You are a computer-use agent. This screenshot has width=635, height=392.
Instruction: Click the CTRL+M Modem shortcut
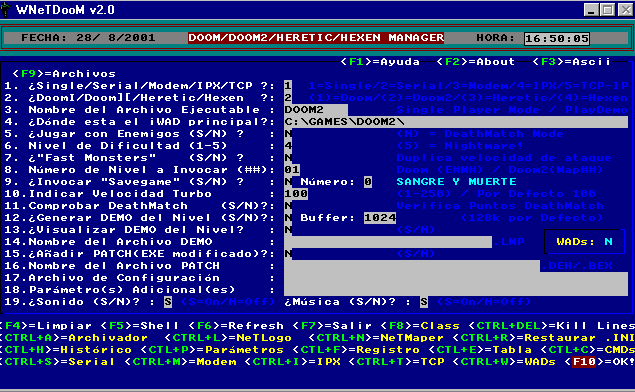tap(180, 362)
